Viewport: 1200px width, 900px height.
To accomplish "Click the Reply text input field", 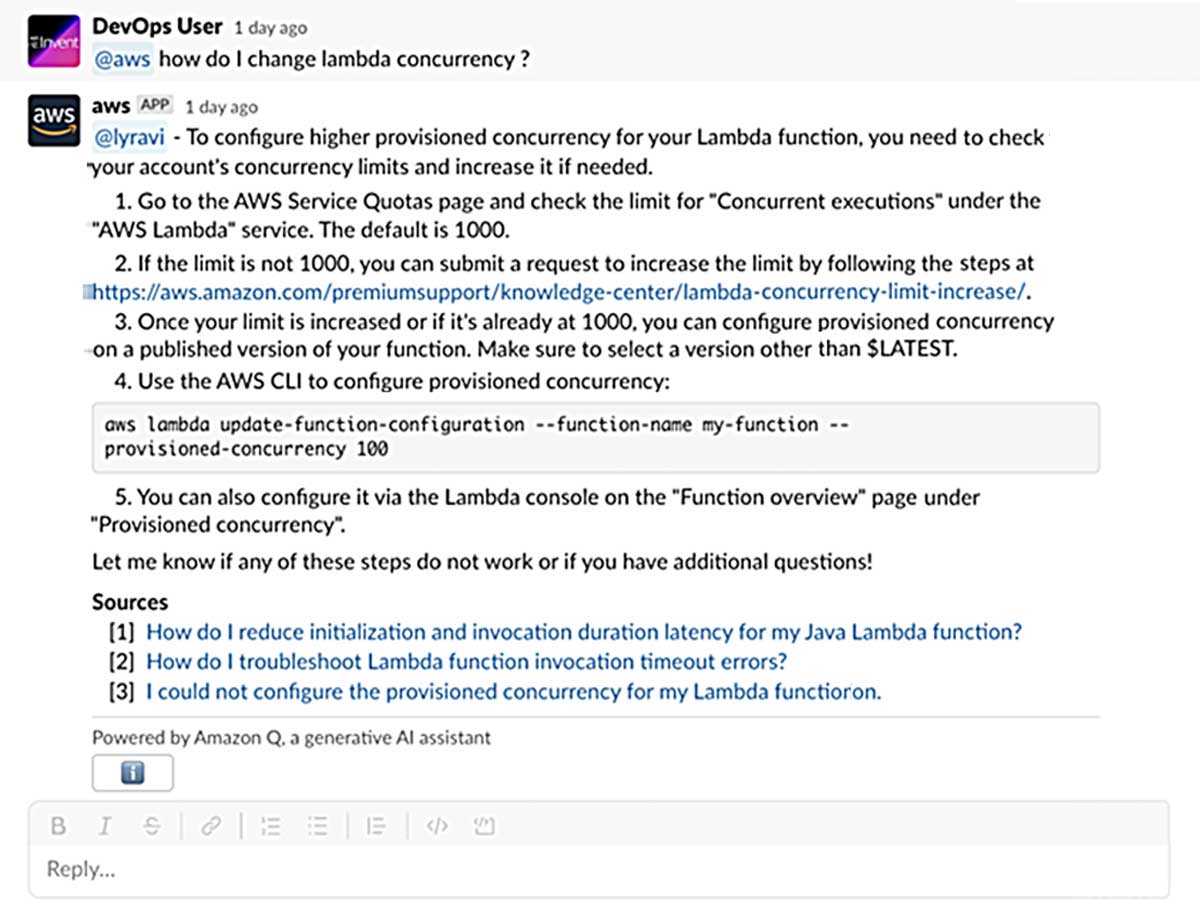I will coord(600,868).
